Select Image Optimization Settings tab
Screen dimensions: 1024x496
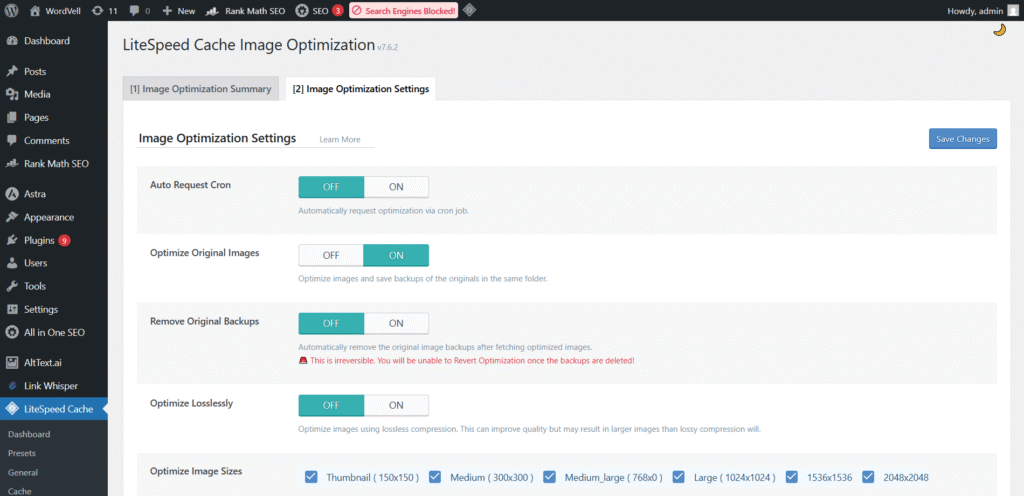click(x=360, y=89)
